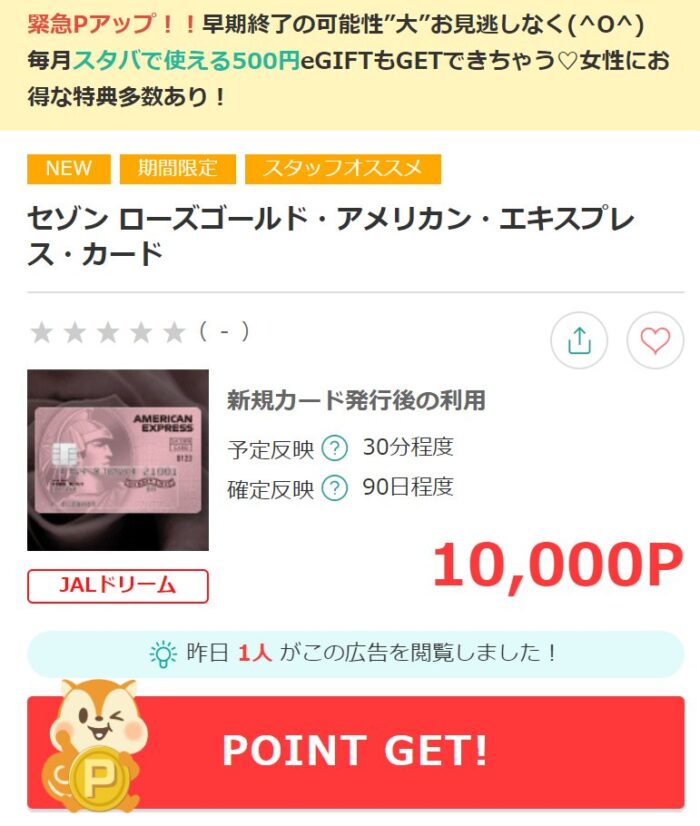The image size is (700, 826).
Task: Click the squirrel mascot with coin
Action: (x=93, y=747)
